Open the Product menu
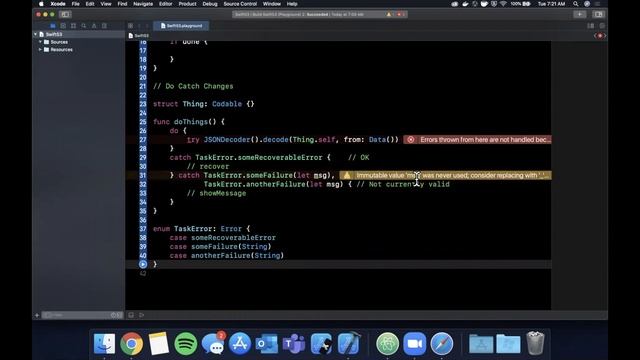The image size is (640, 360). coord(187,4)
